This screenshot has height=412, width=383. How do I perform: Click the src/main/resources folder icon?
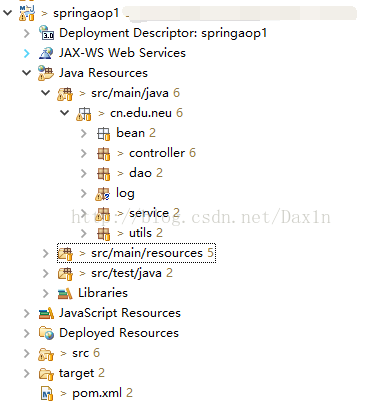[x=65, y=254]
